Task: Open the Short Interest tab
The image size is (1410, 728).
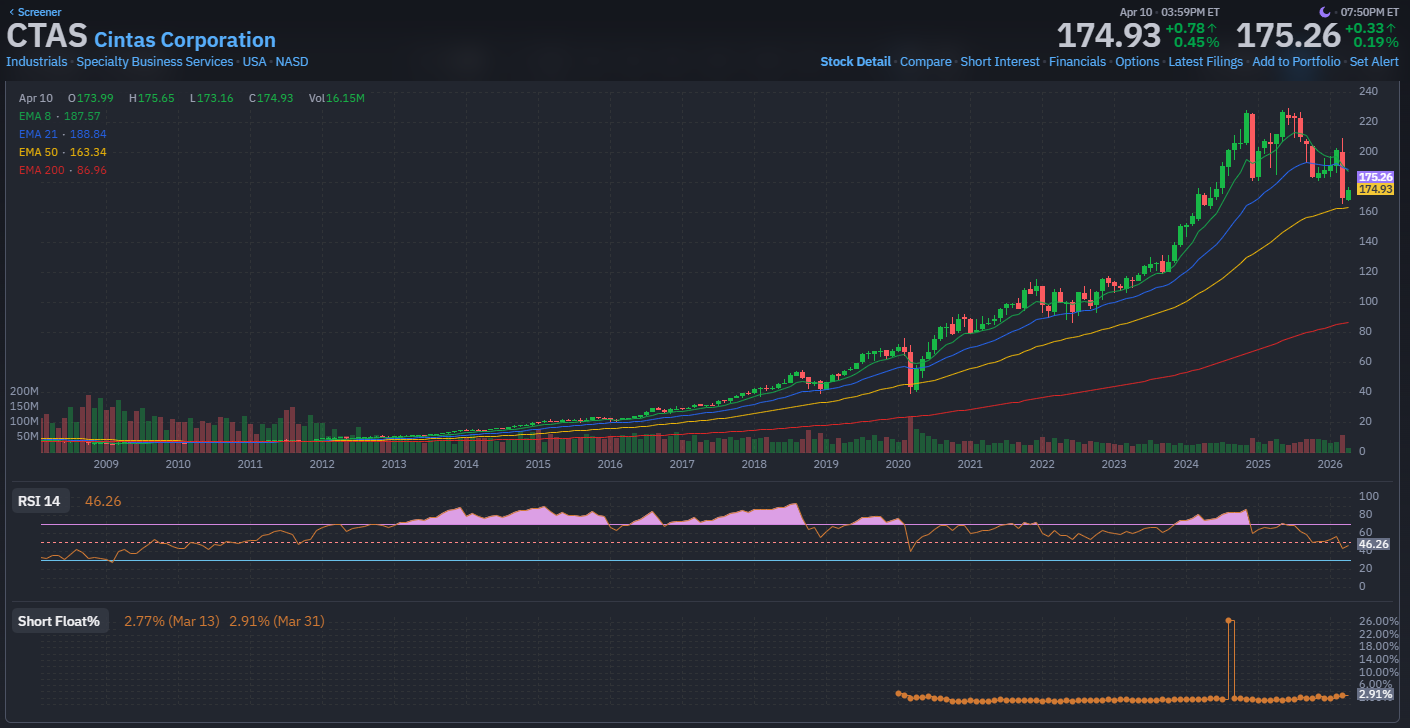Action: 1000,62
